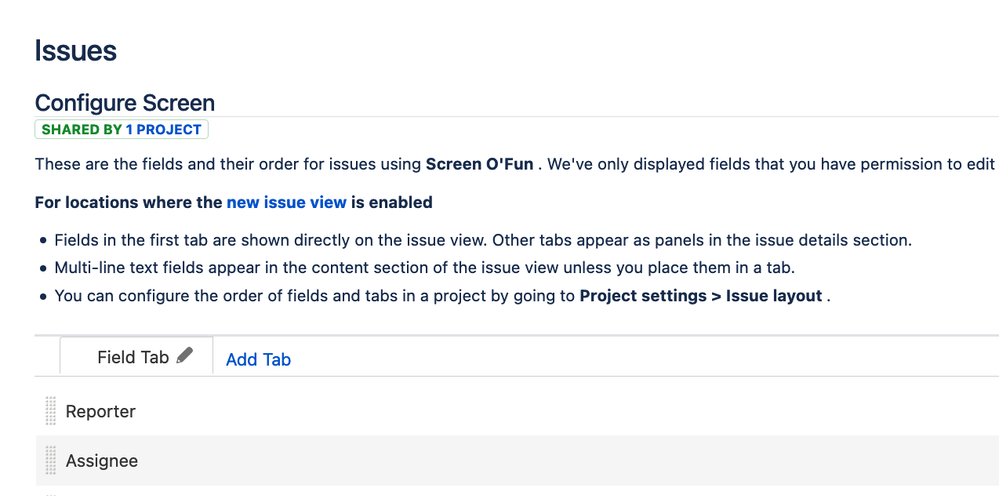Image resolution: width=999 pixels, height=496 pixels.
Task: Click the Project settings > Issue layout text
Action: (701, 296)
